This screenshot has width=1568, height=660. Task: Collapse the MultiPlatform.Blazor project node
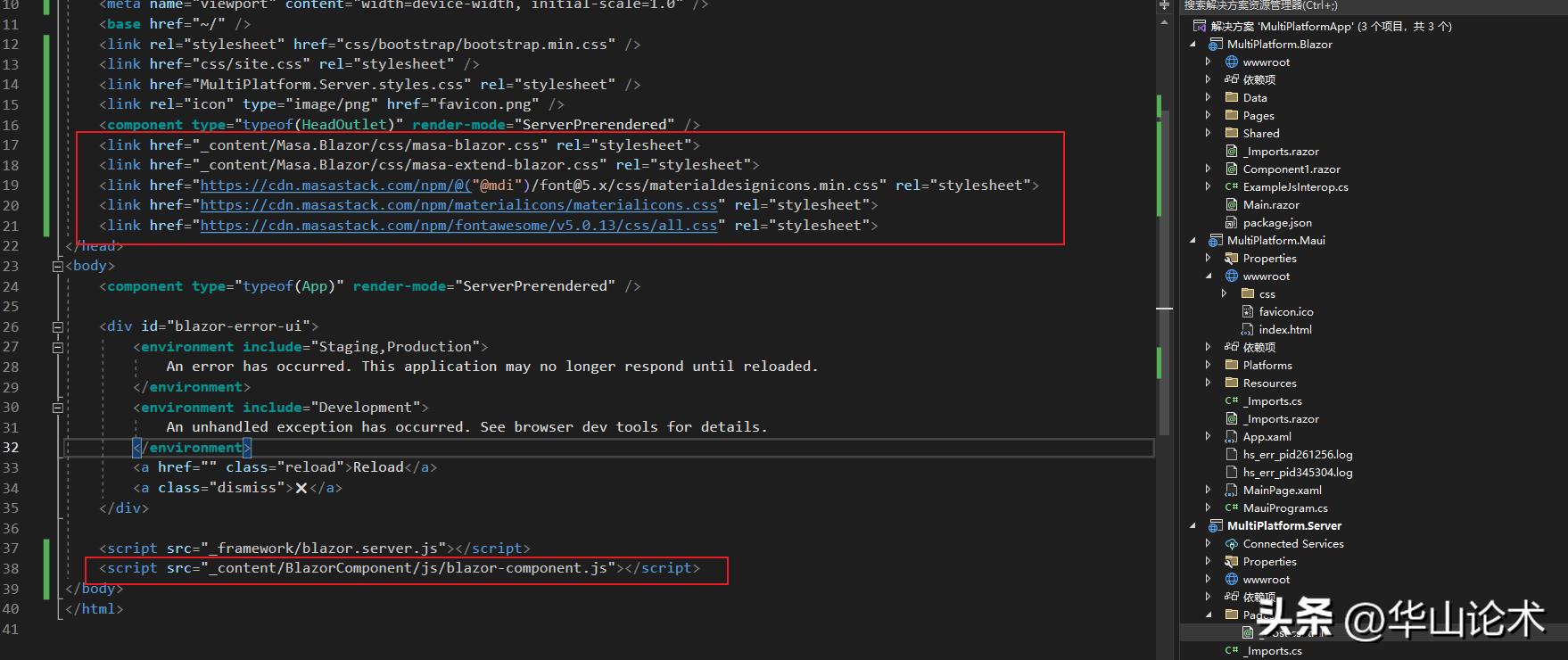[1193, 44]
